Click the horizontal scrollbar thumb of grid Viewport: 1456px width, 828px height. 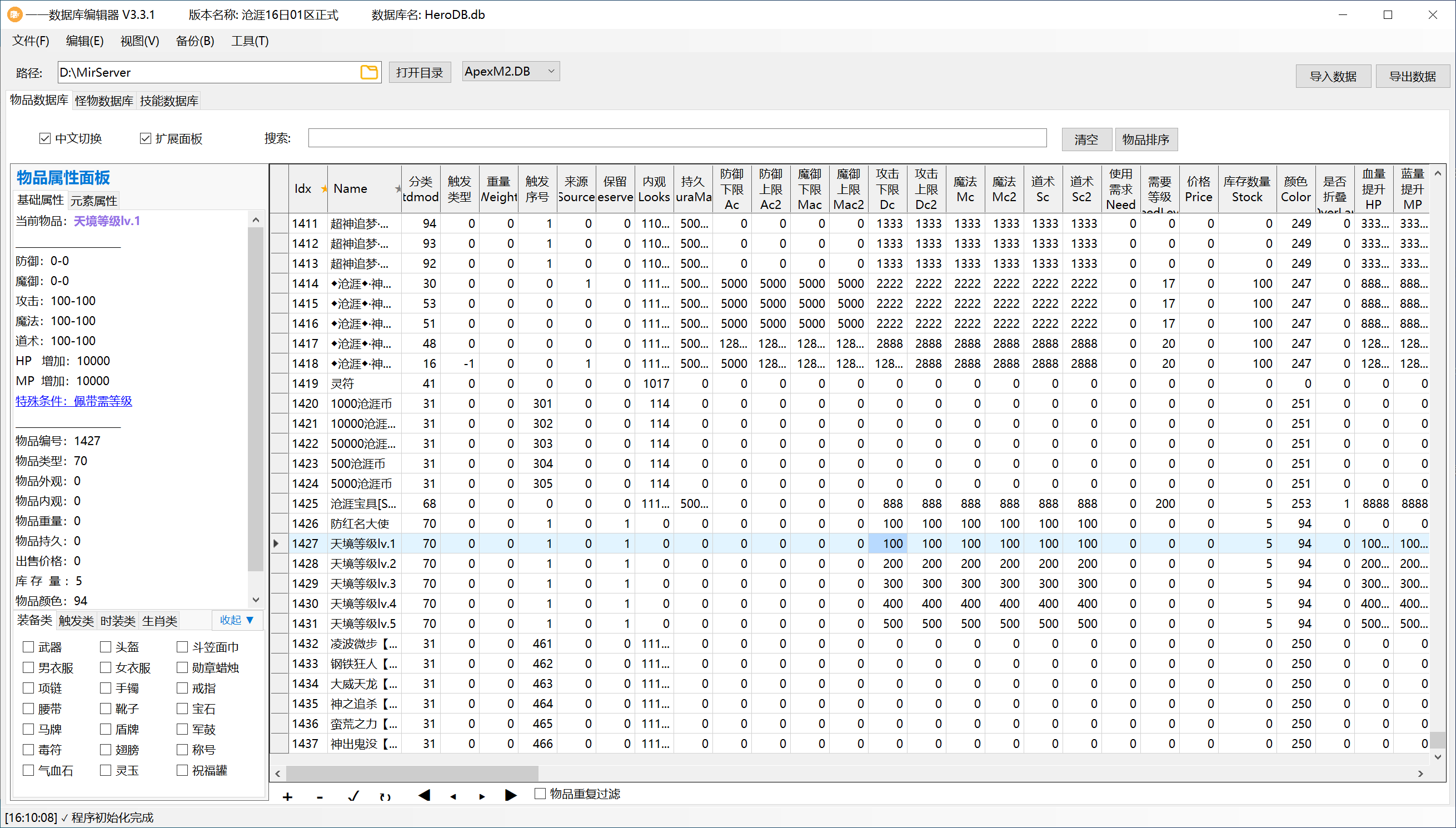pos(412,774)
